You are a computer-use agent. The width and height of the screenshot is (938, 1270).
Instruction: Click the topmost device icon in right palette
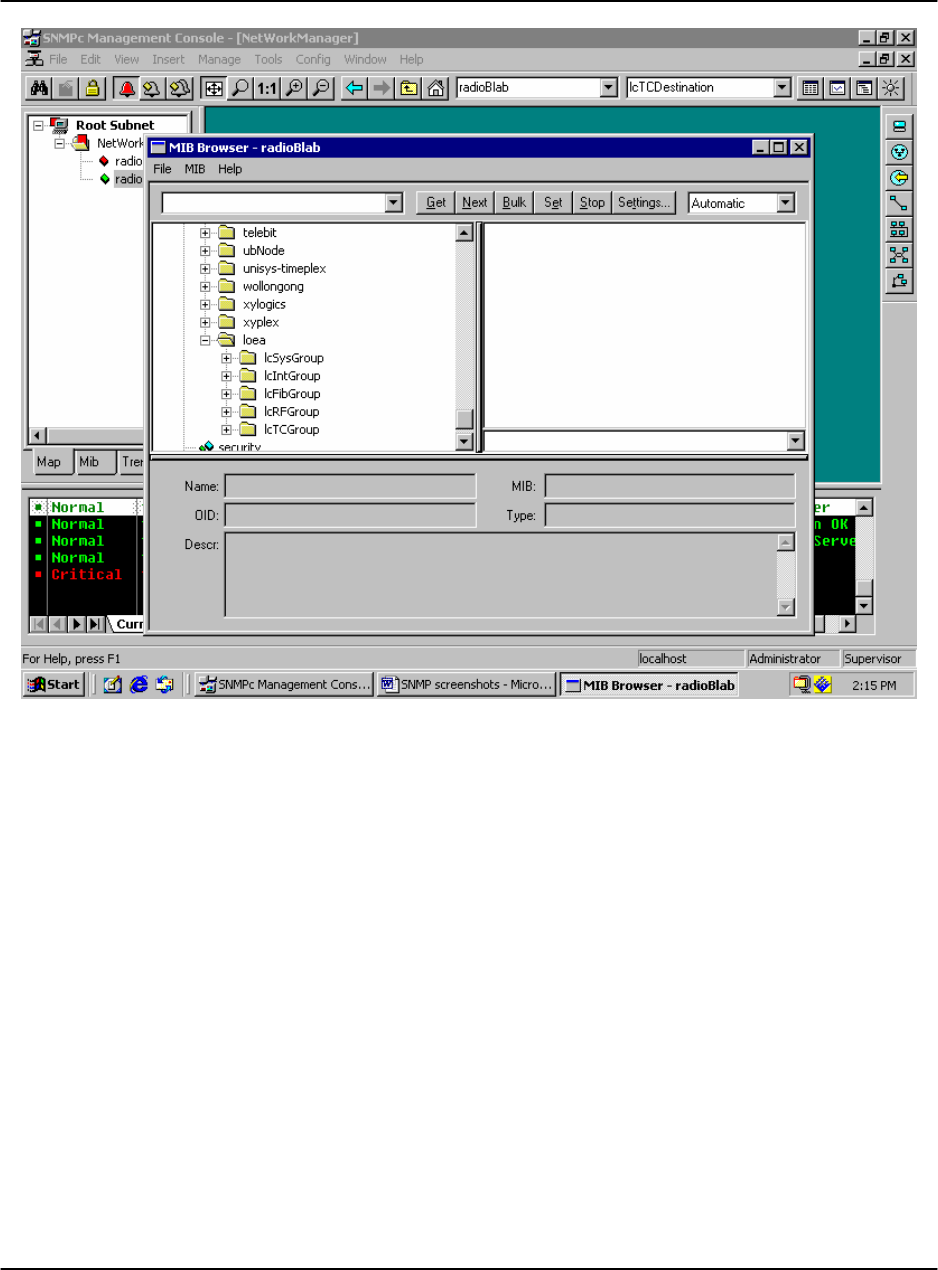(x=899, y=126)
